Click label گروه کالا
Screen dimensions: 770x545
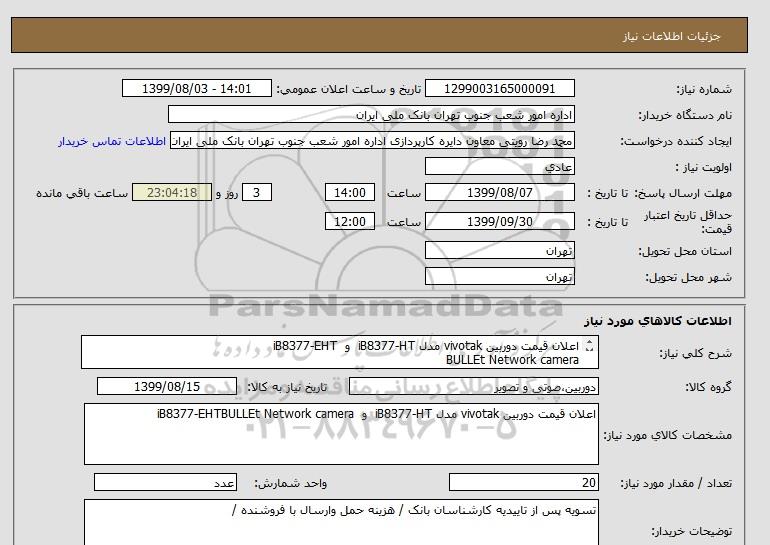pos(709,387)
